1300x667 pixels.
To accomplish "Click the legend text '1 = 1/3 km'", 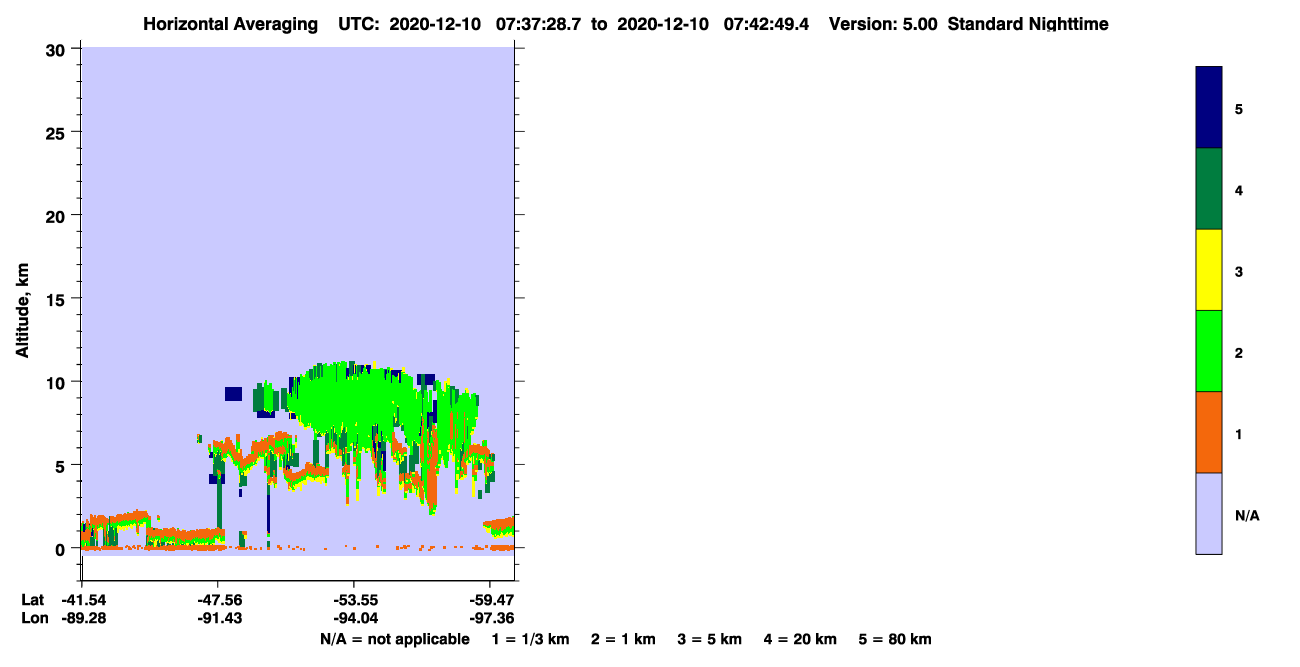I will 531,639.
